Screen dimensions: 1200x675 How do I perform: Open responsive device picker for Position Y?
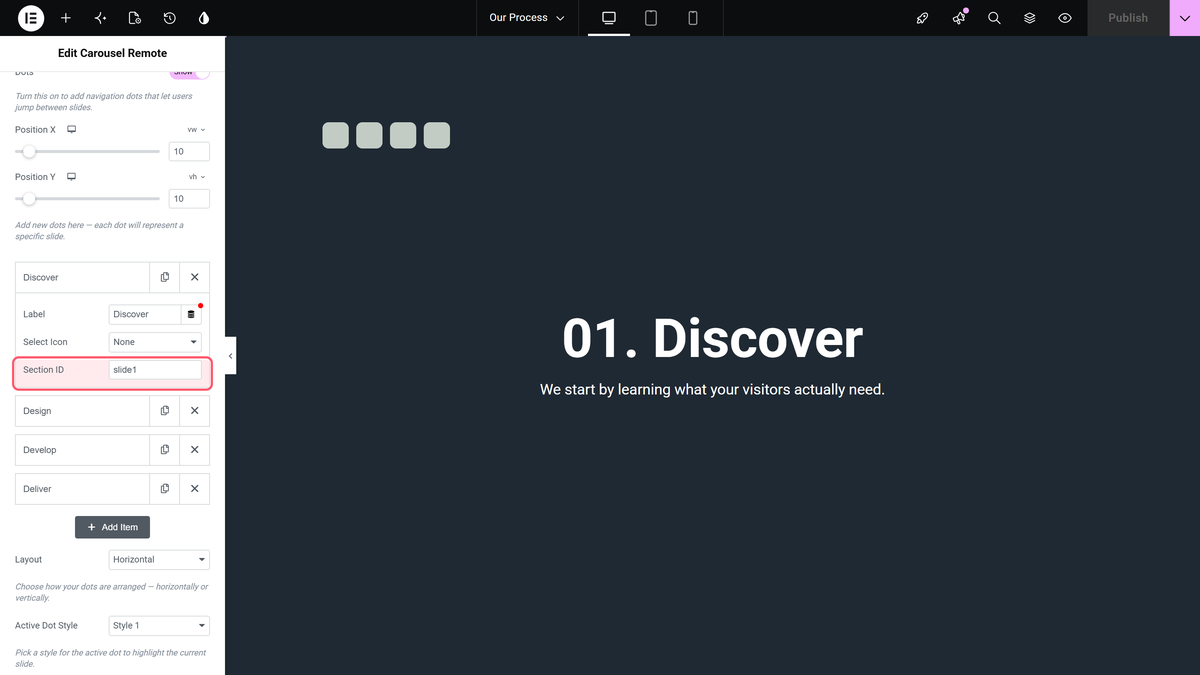(x=72, y=177)
